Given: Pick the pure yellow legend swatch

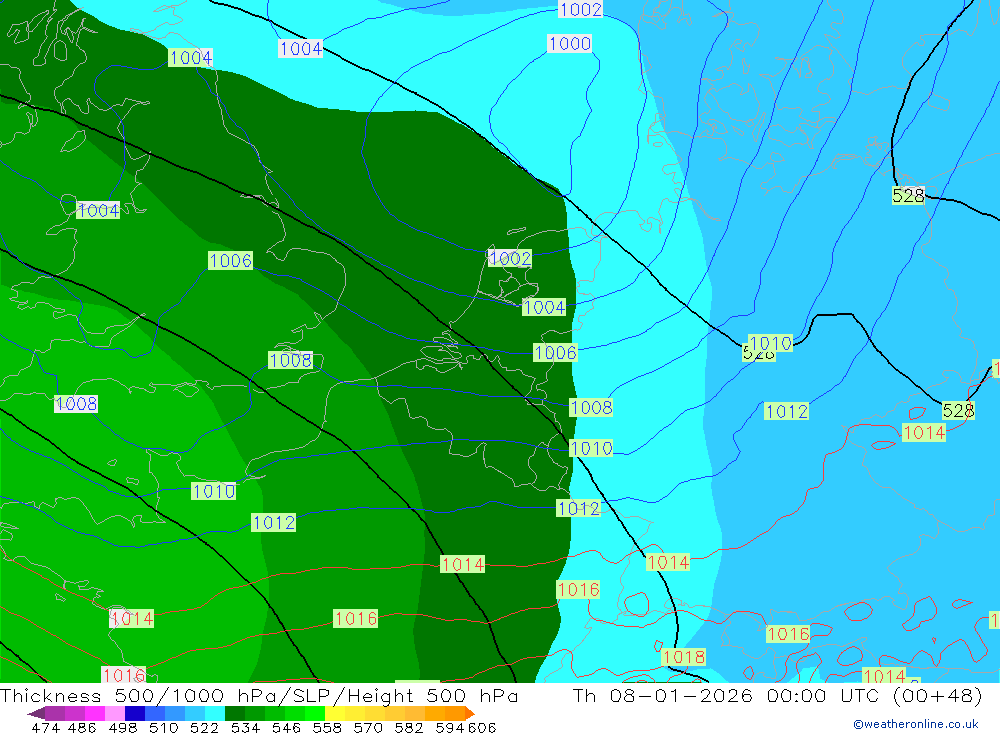Looking at the screenshot, I should point(335,713).
